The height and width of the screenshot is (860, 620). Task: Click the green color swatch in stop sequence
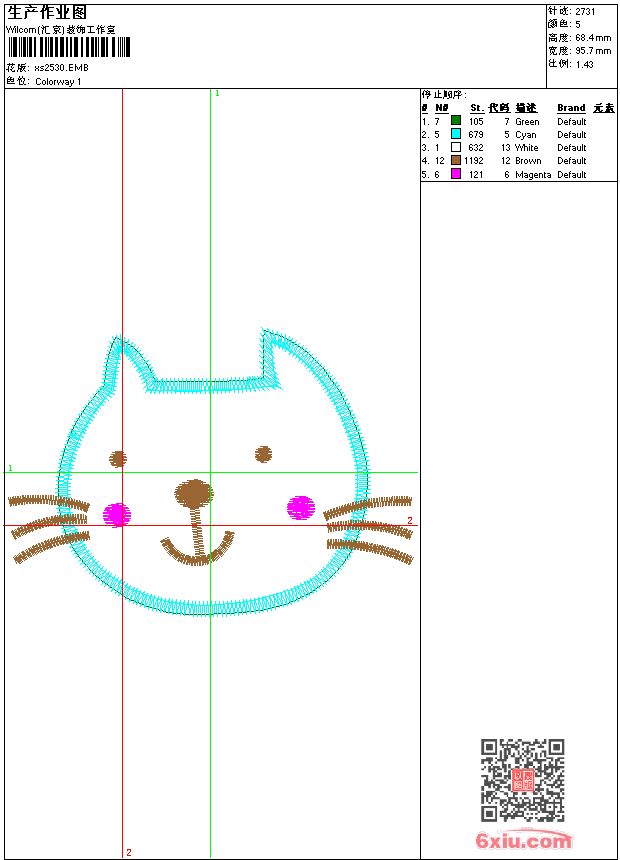tap(455, 120)
